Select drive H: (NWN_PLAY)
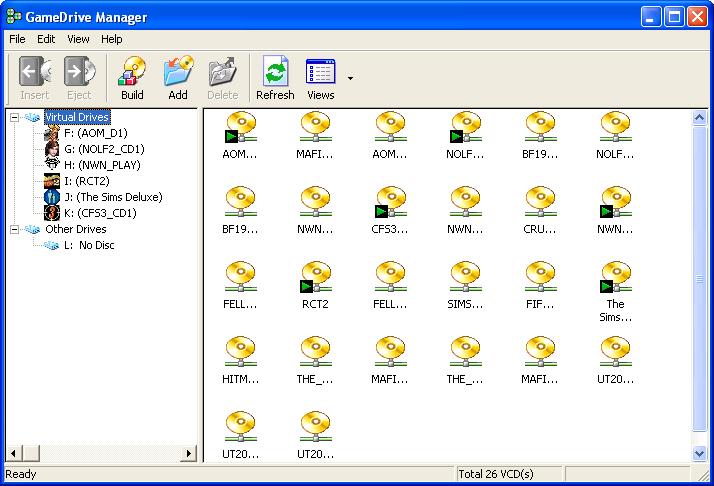 click(x=102, y=165)
